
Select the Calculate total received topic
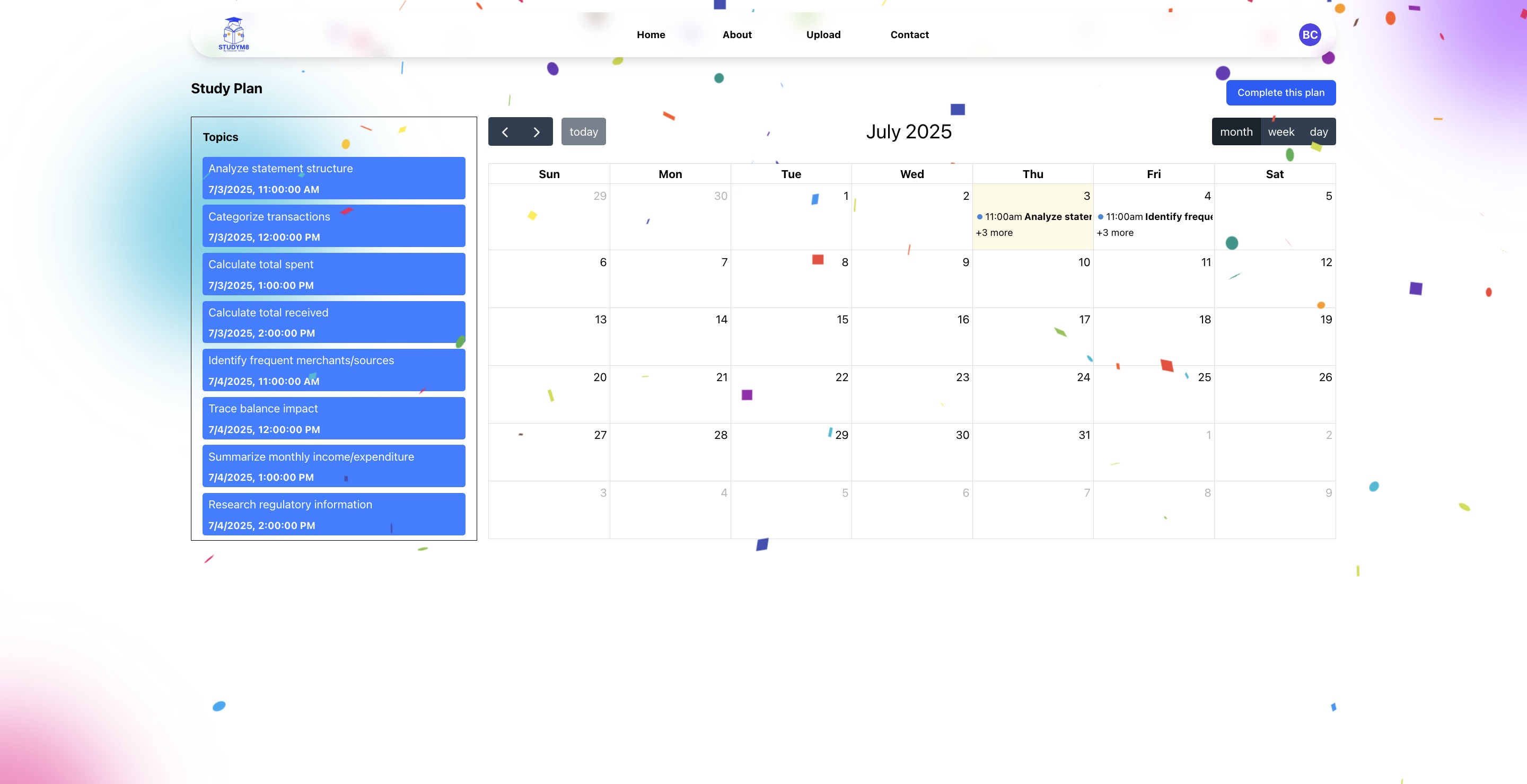[x=334, y=322]
